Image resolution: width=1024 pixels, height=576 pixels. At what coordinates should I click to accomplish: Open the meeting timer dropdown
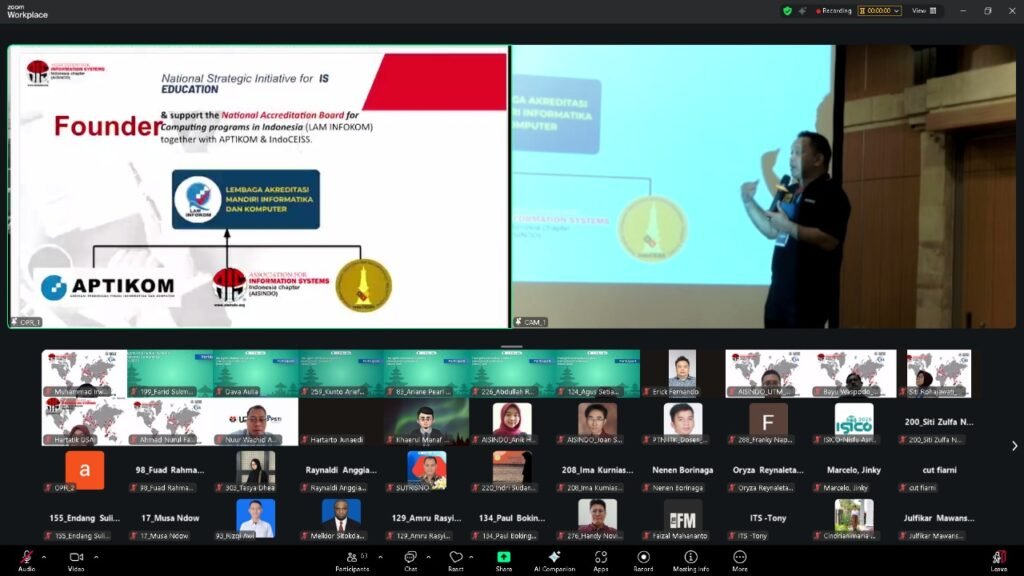(879, 10)
